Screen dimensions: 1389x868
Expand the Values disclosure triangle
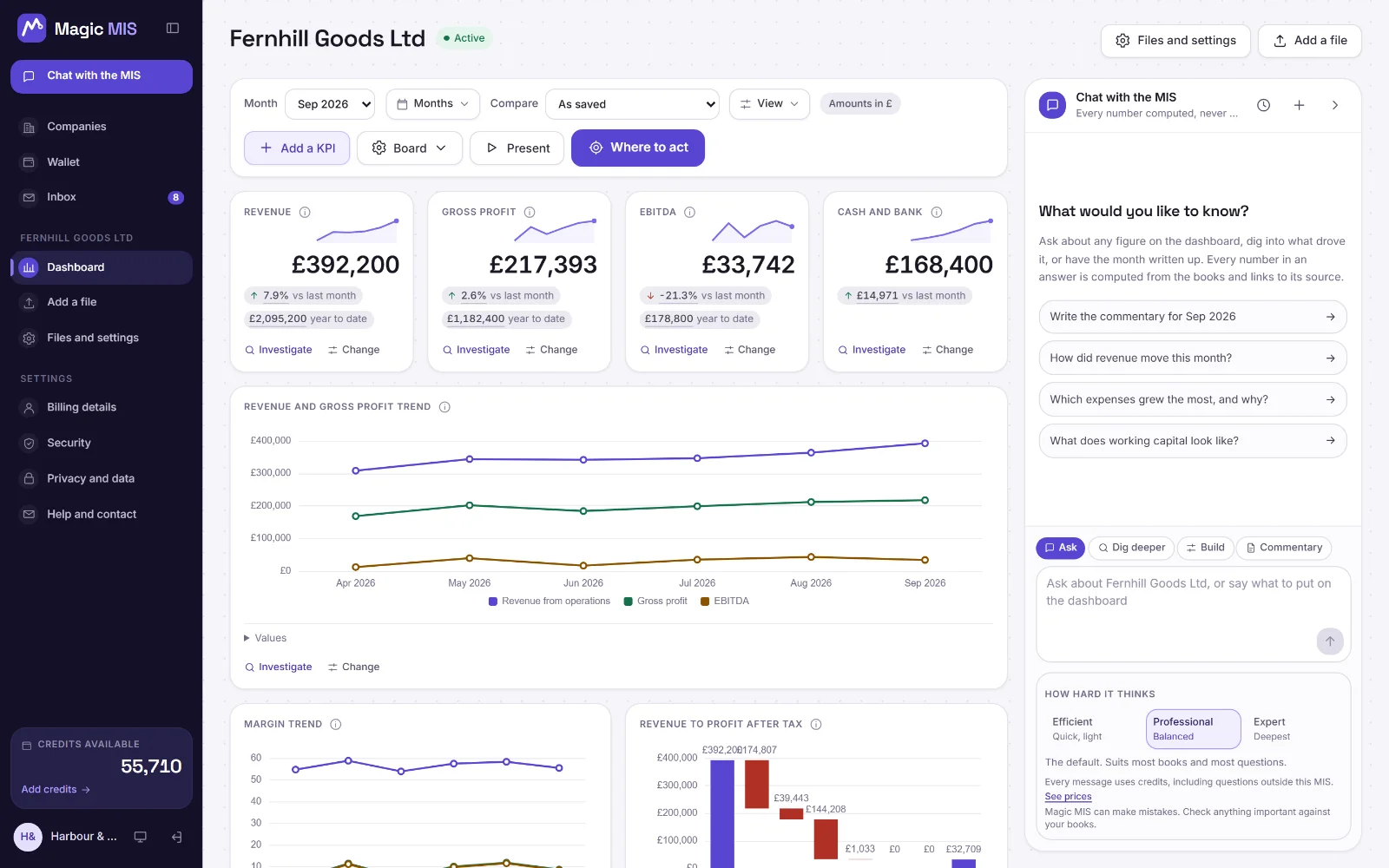click(247, 638)
